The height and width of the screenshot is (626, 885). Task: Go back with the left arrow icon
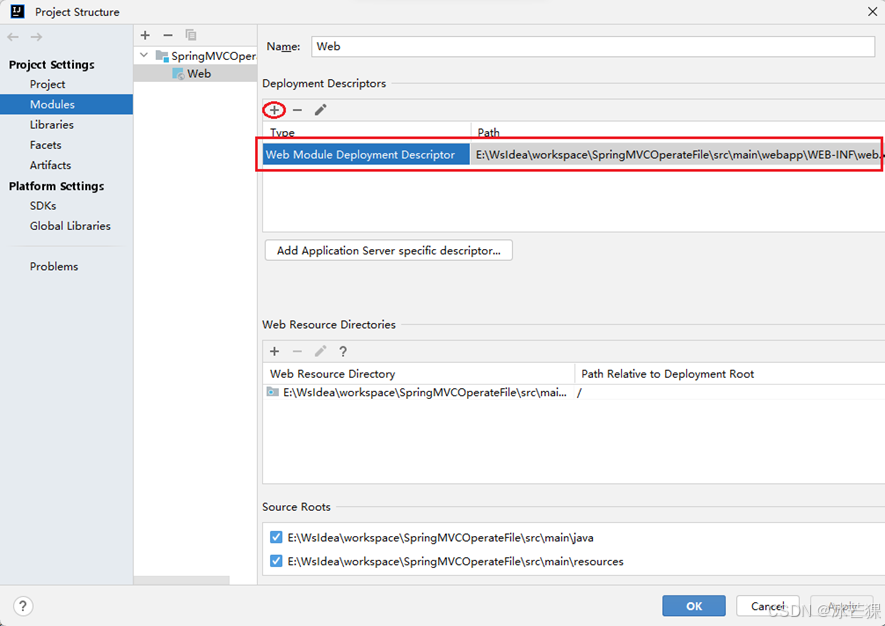(13, 37)
